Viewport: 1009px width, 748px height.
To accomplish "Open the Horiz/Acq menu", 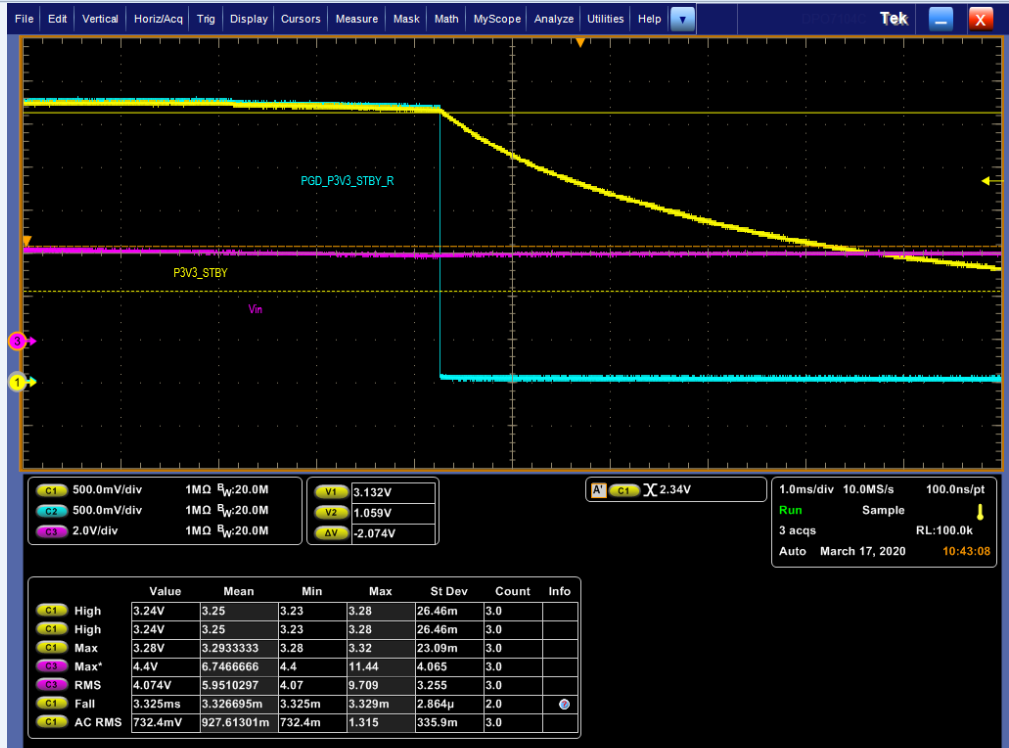I will pos(159,19).
